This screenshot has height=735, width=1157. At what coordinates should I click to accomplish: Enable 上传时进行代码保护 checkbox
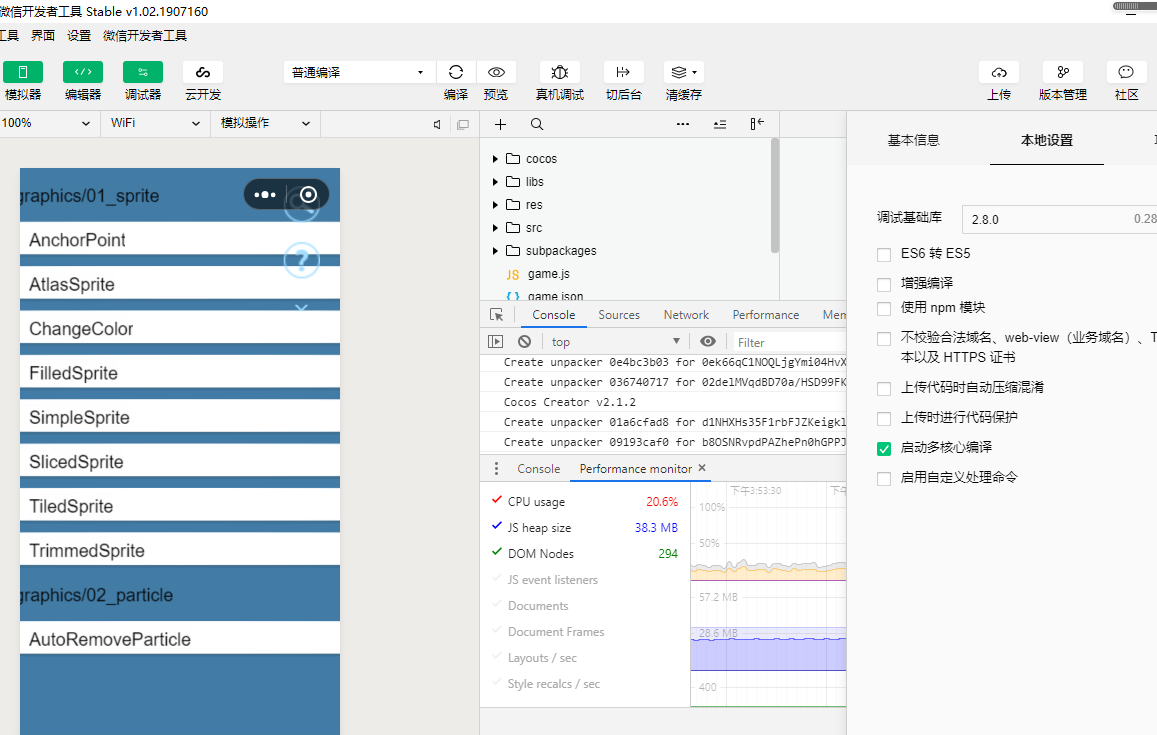tap(884, 419)
